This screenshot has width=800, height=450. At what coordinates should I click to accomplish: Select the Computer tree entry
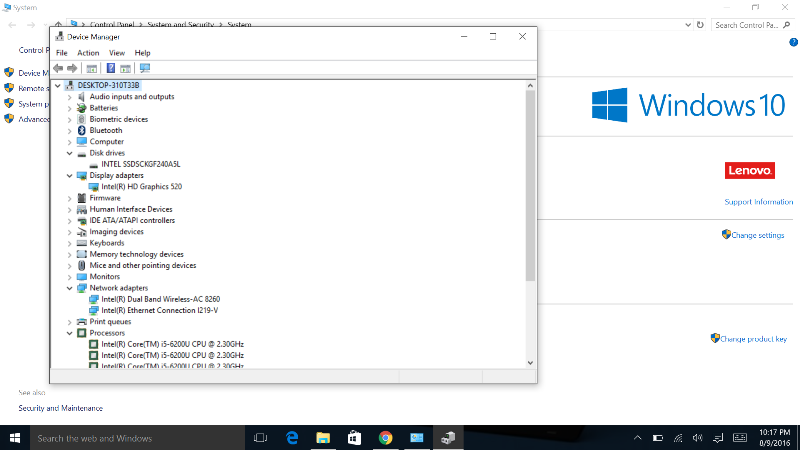[107, 142]
